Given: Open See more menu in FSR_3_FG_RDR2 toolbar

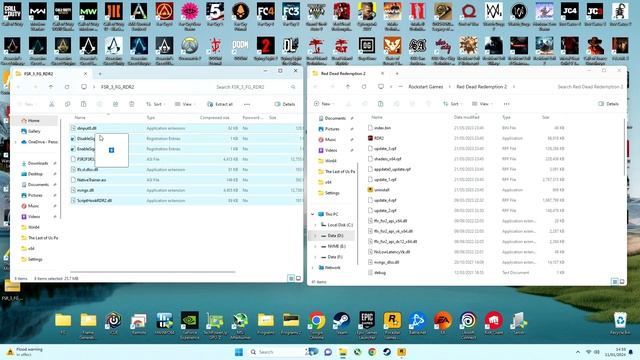Looking at the screenshot, I should click(x=247, y=104).
